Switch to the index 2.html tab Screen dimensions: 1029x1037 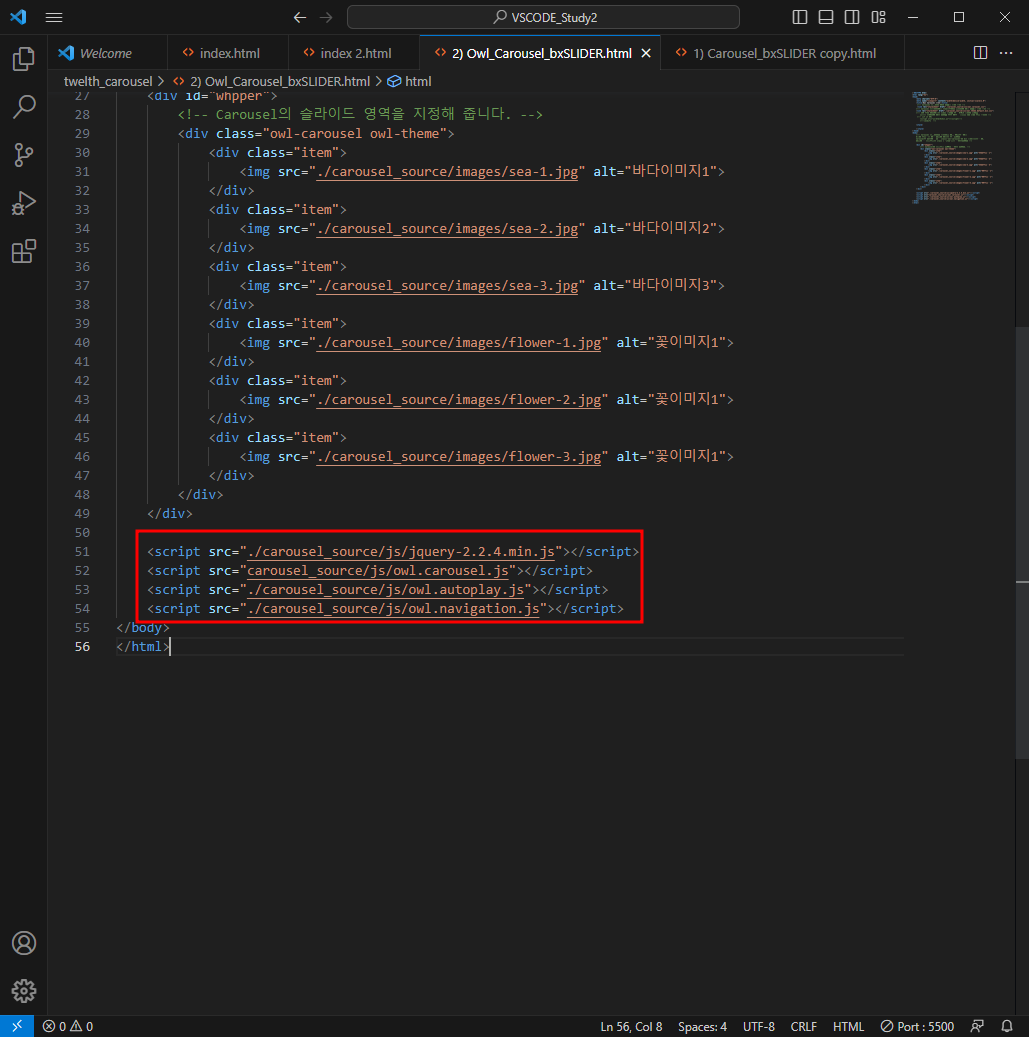click(354, 53)
